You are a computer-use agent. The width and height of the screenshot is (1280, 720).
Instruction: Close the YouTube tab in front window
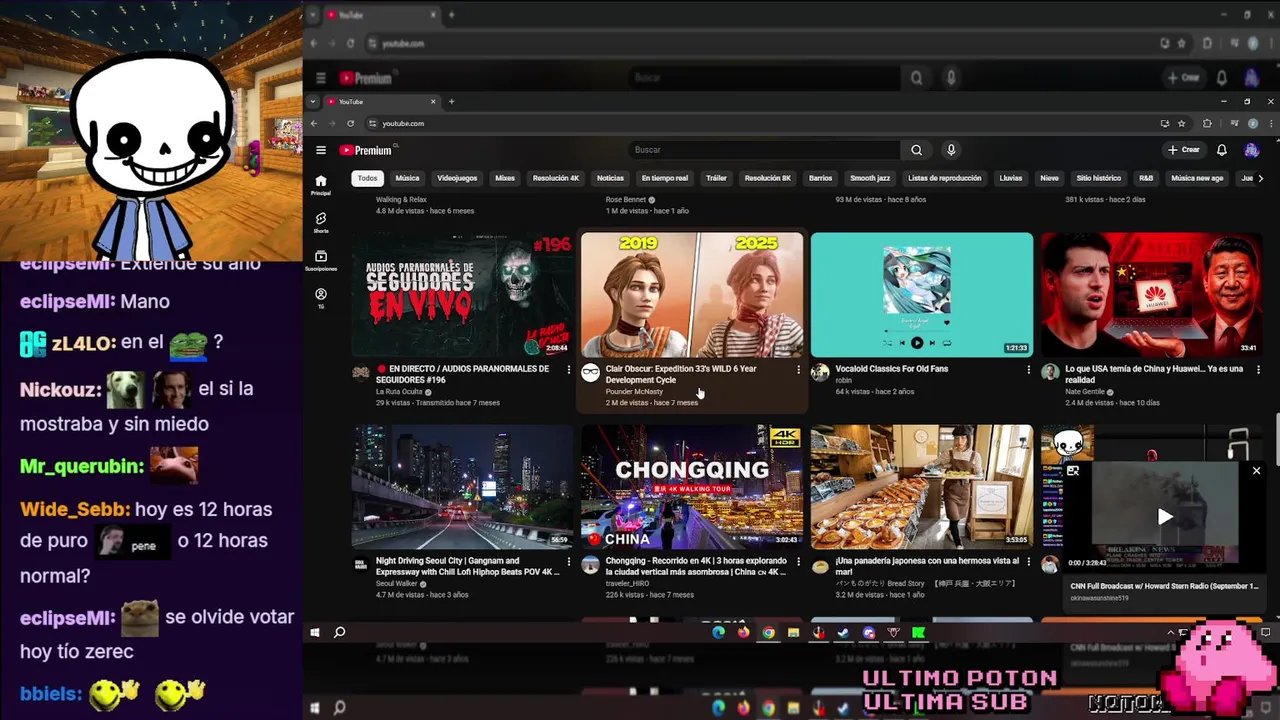(x=433, y=101)
